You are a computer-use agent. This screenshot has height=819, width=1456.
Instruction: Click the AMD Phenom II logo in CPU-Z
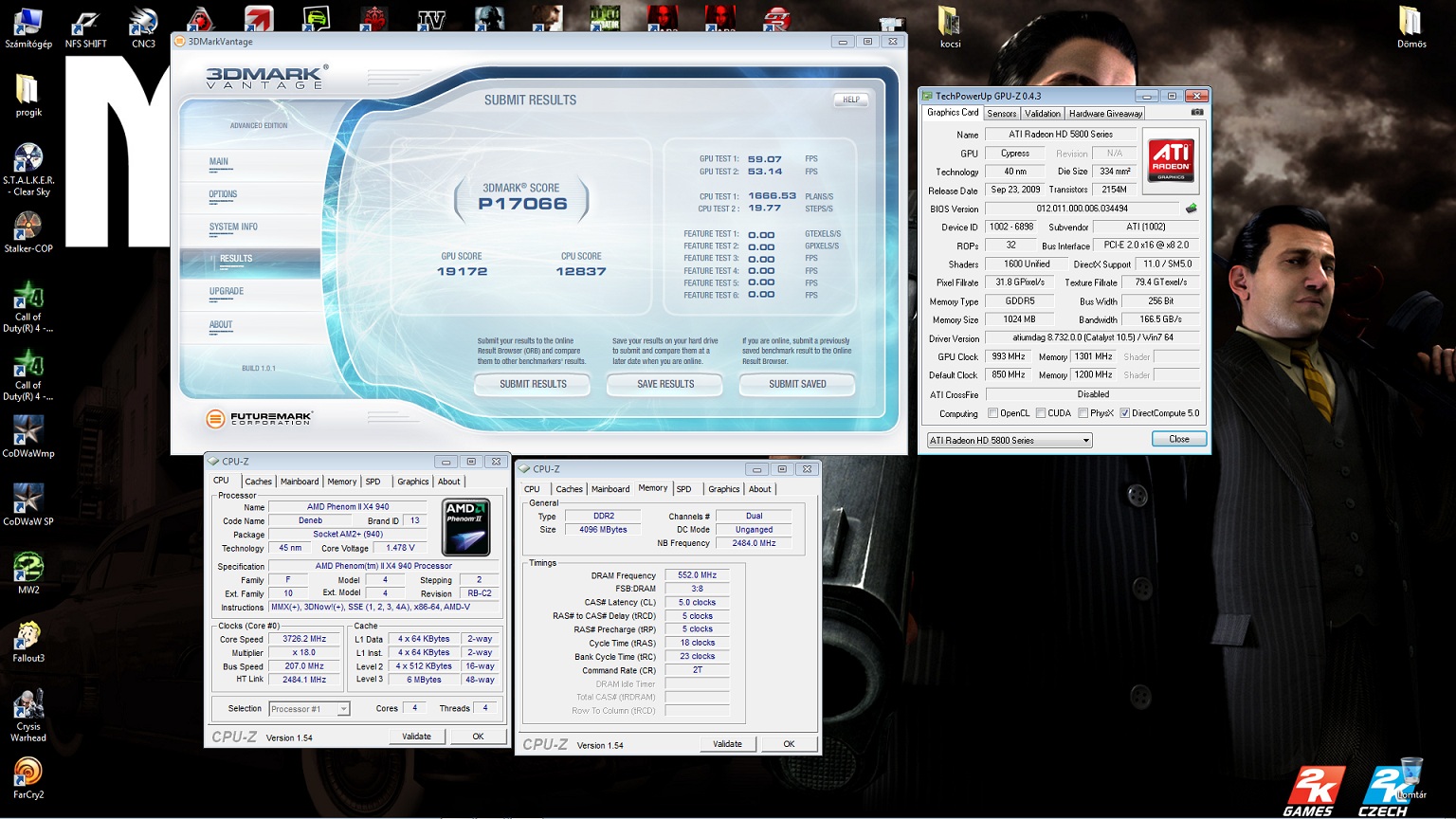[x=466, y=527]
